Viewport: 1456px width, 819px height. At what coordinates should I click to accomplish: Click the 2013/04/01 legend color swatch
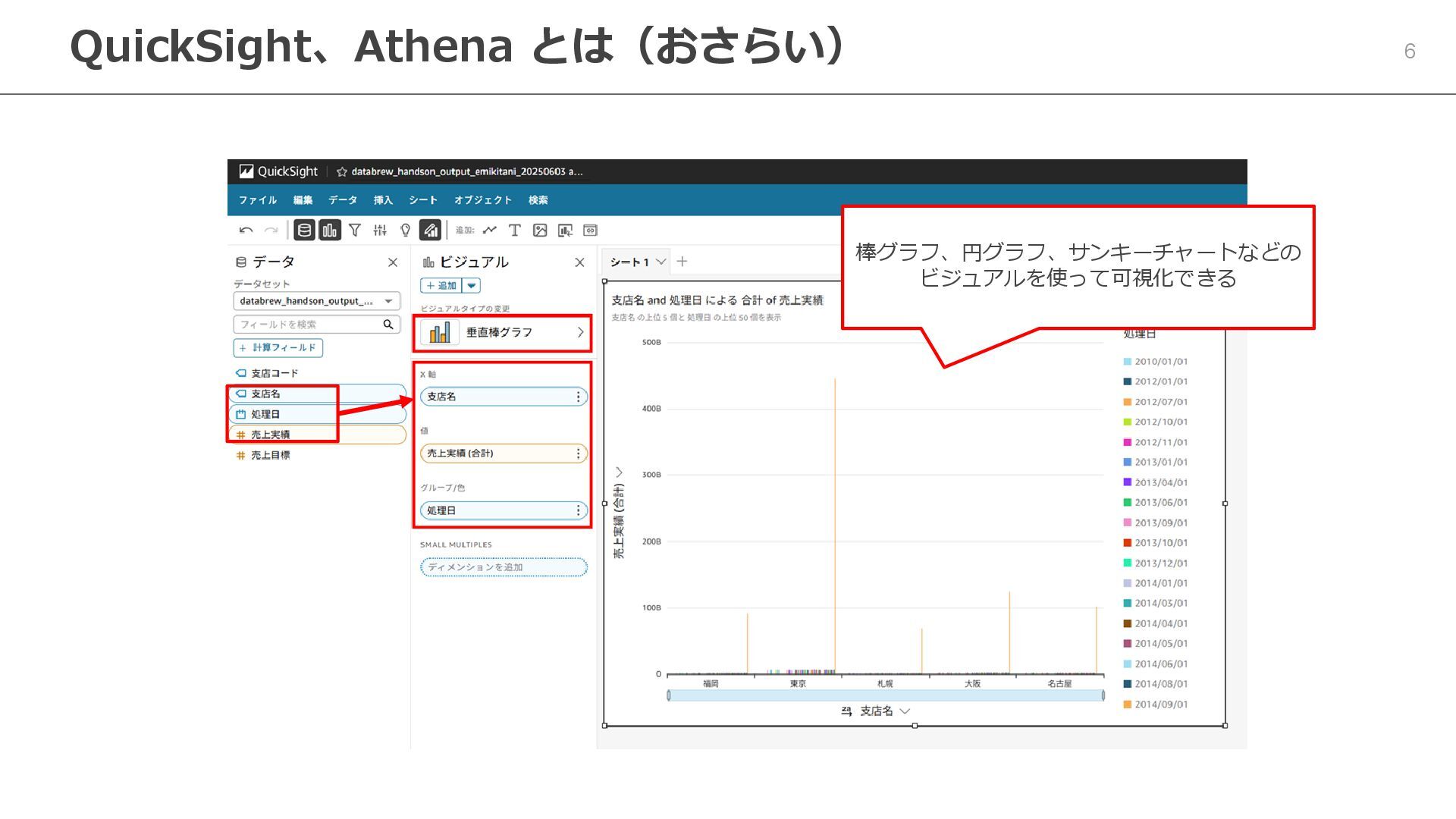[x=1128, y=482]
